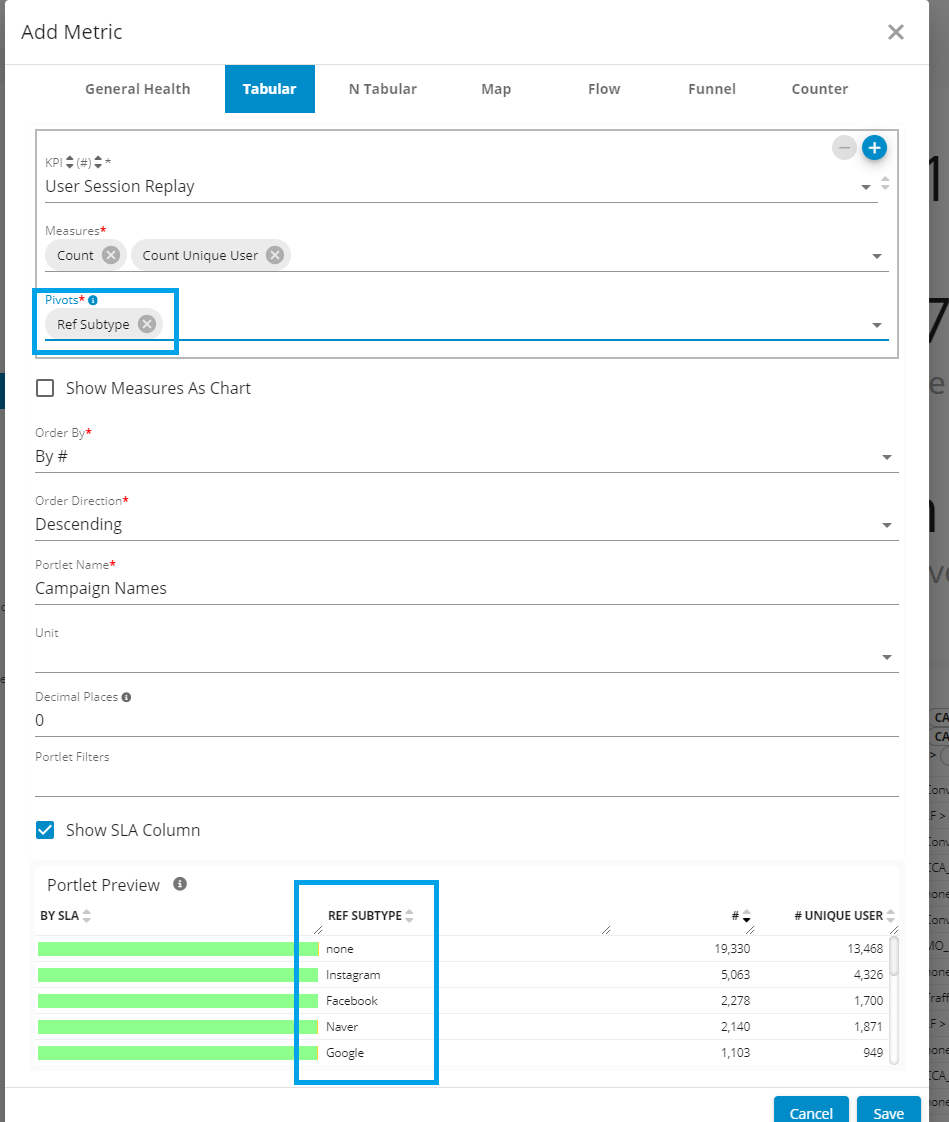The image size is (949, 1122).
Task: Click the Portlet Preview info icon
Action: click(180, 884)
